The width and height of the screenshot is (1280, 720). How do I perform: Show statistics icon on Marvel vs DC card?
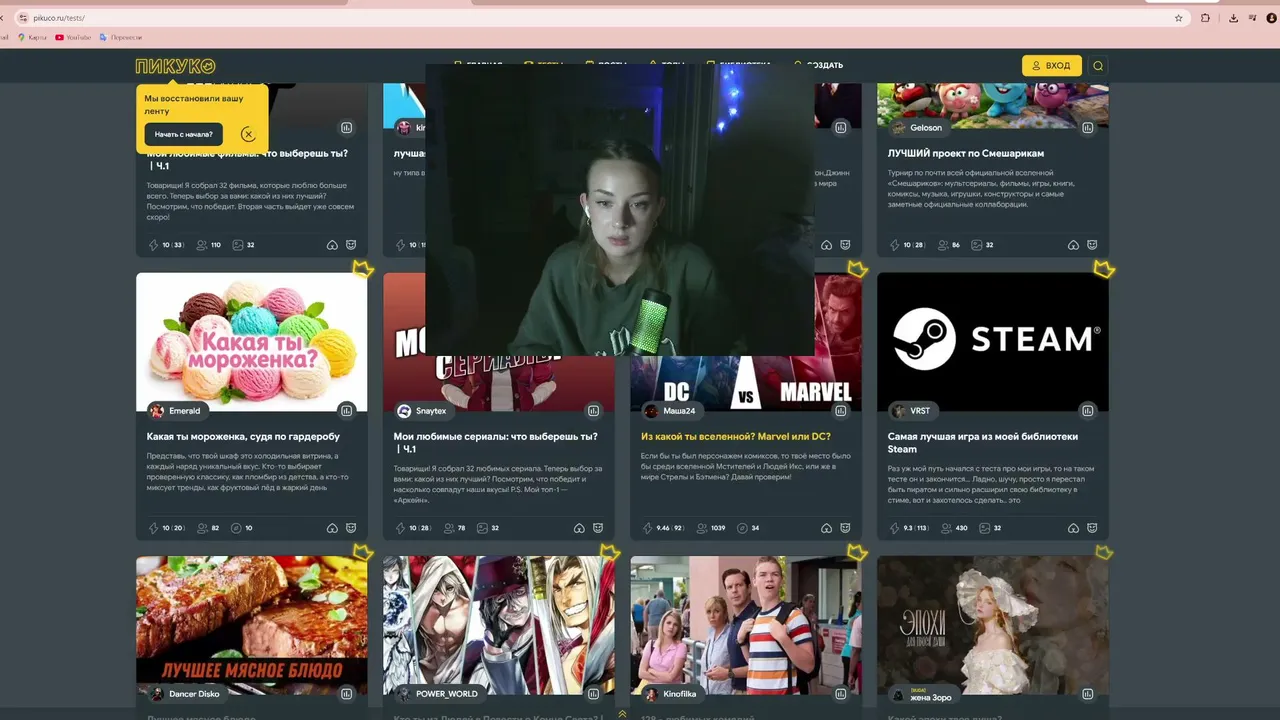pos(840,411)
